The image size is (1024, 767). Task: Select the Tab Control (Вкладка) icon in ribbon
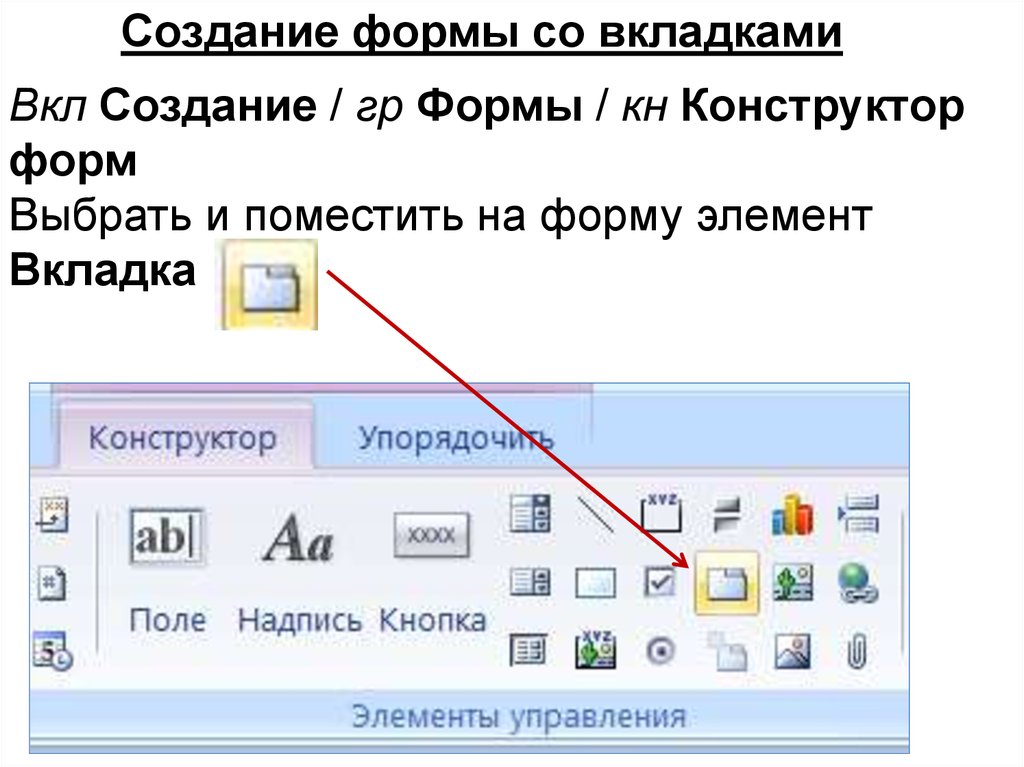click(x=726, y=582)
